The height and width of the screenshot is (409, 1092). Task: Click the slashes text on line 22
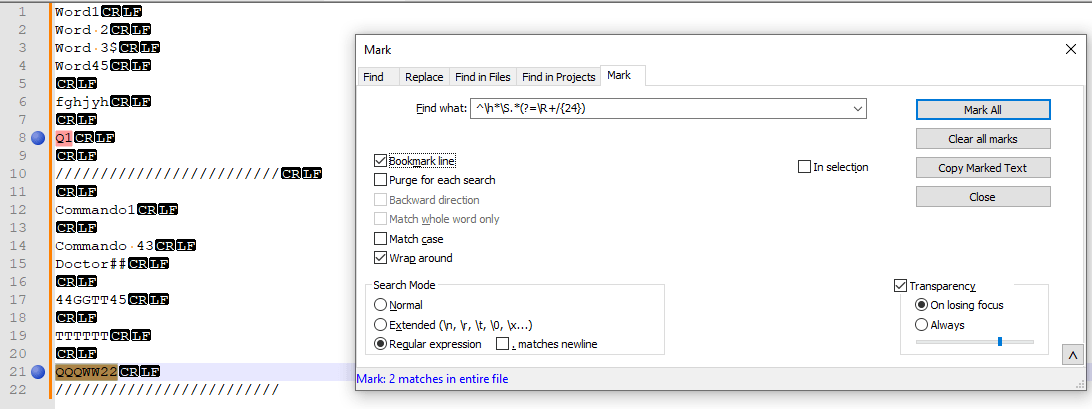167,389
